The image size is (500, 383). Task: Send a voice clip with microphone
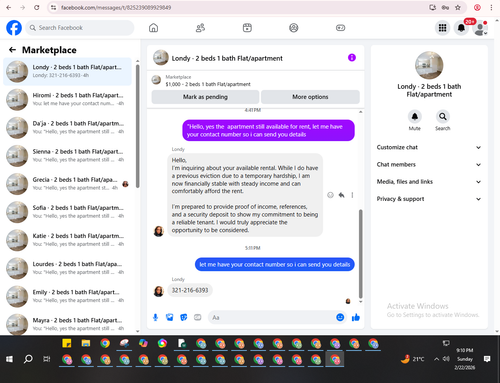(155, 317)
